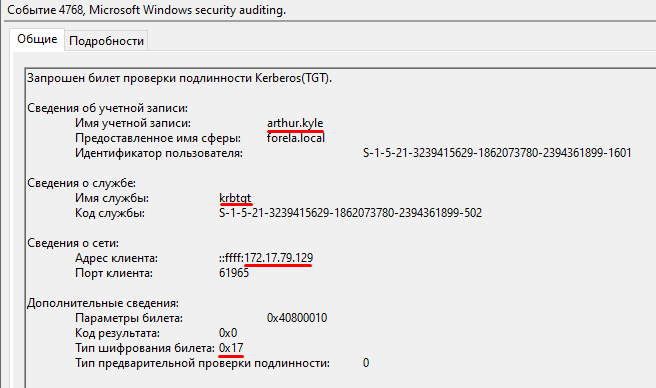This screenshot has height=388, width=656.
Task: Click the Сведения о службе heading
Action: 82,183
